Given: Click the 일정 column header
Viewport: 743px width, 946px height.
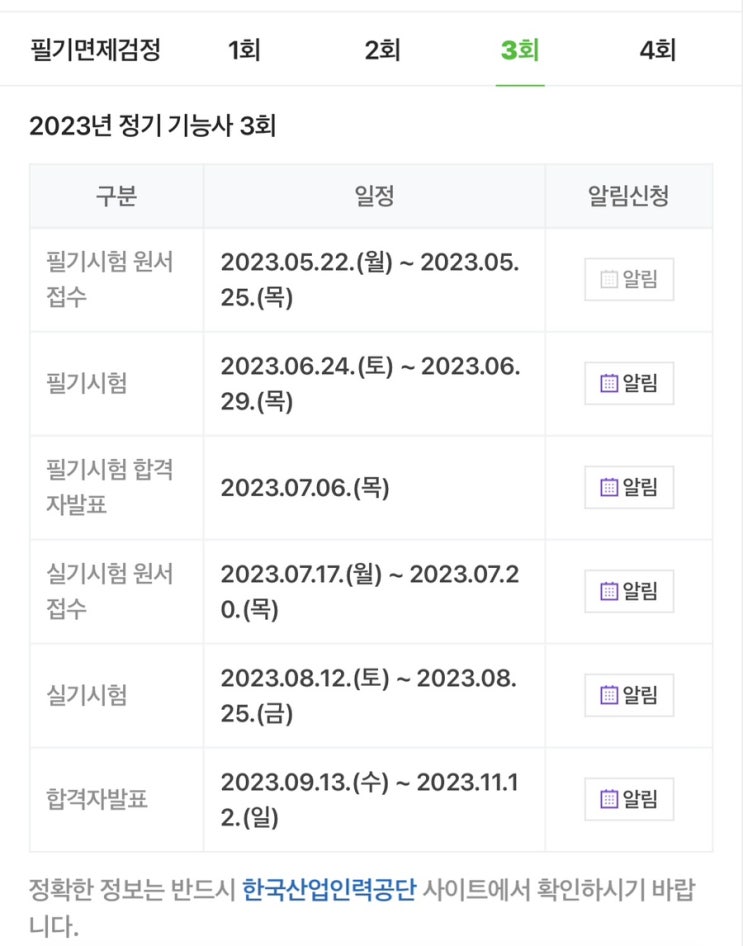Looking at the screenshot, I should (375, 196).
